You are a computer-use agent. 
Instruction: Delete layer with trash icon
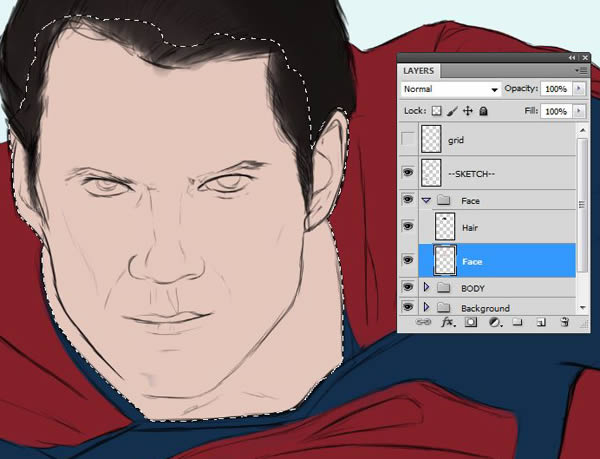pos(564,322)
